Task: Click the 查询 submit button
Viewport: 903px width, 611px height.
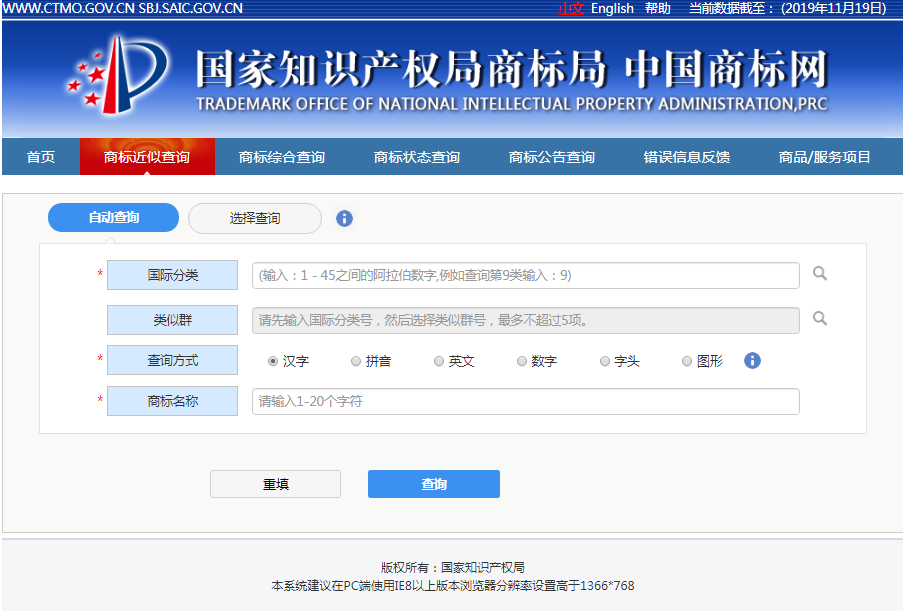Action: (x=433, y=483)
